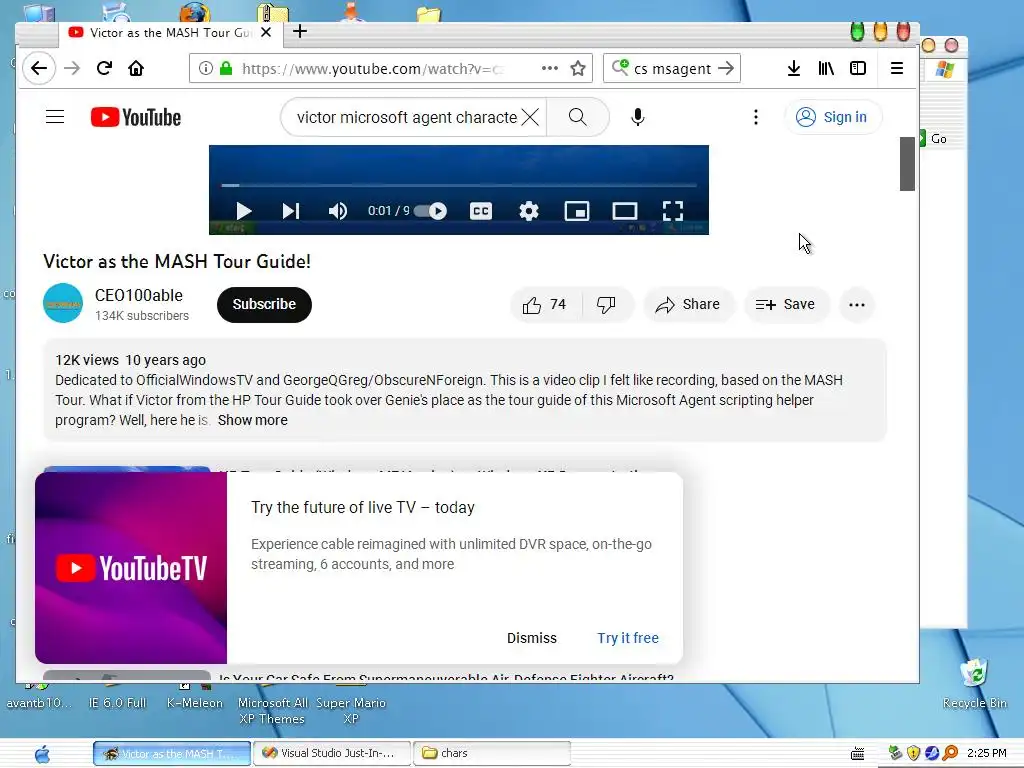Search YouTube by voice microphone
The image size is (1024, 768).
coord(638,117)
